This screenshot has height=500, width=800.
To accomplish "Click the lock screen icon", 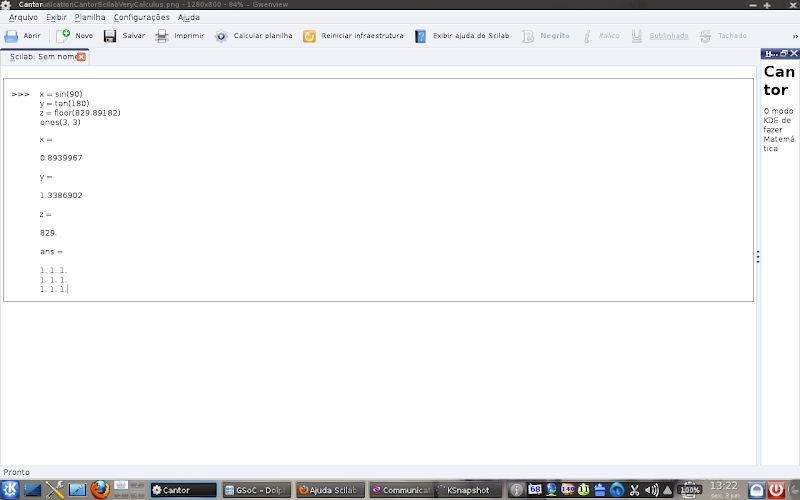I will point(757,490).
